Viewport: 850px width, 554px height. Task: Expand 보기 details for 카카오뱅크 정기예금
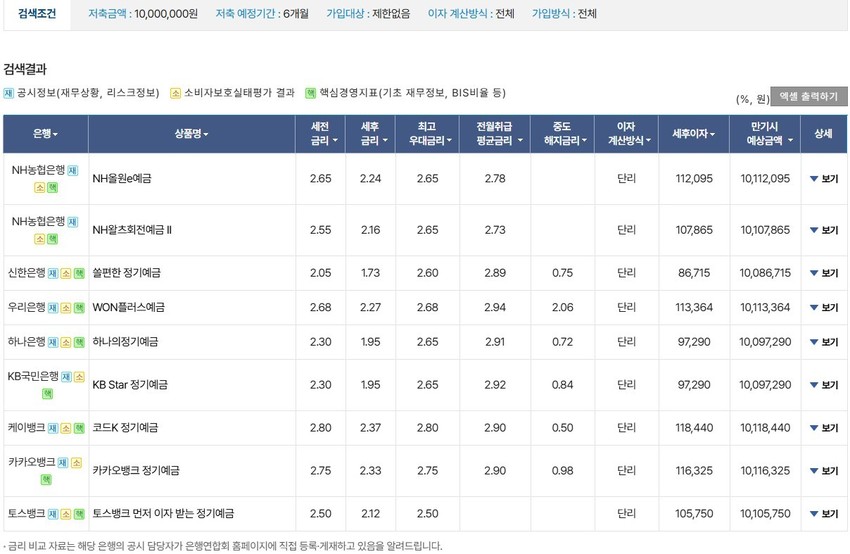tap(824, 471)
